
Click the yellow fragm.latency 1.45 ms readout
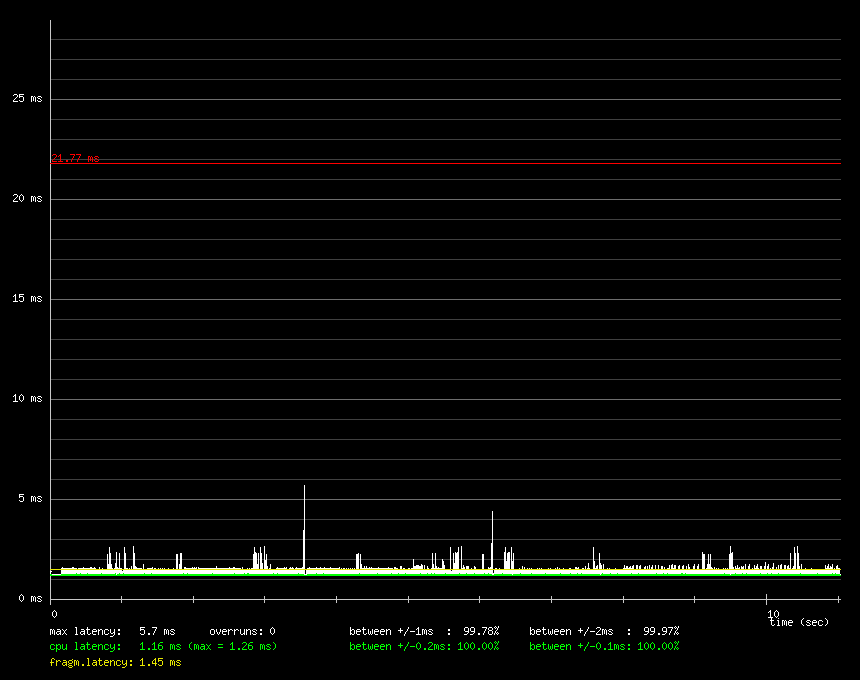coord(115,662)
